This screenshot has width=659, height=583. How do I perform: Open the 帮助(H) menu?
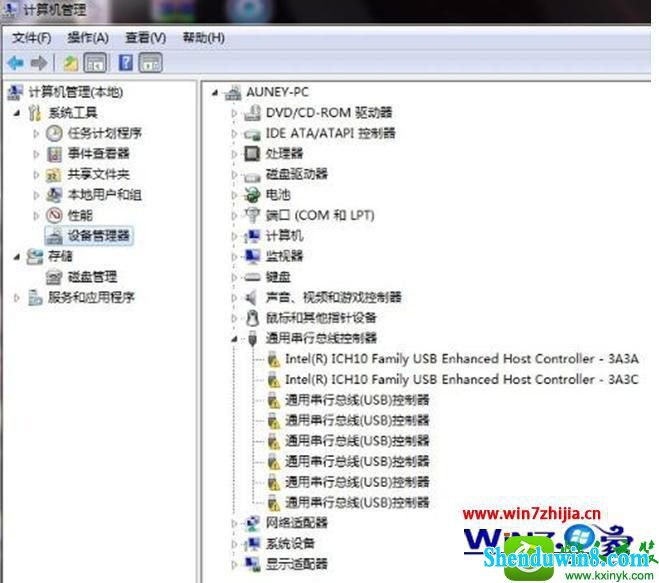coord(203,38)
